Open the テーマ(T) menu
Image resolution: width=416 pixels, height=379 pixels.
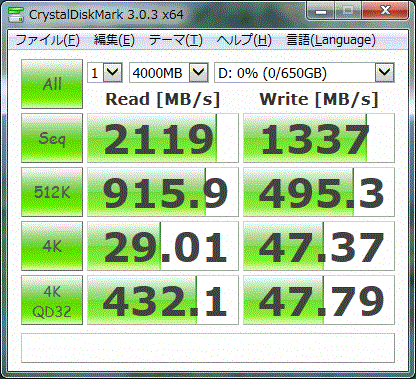[x=176, y=40]
